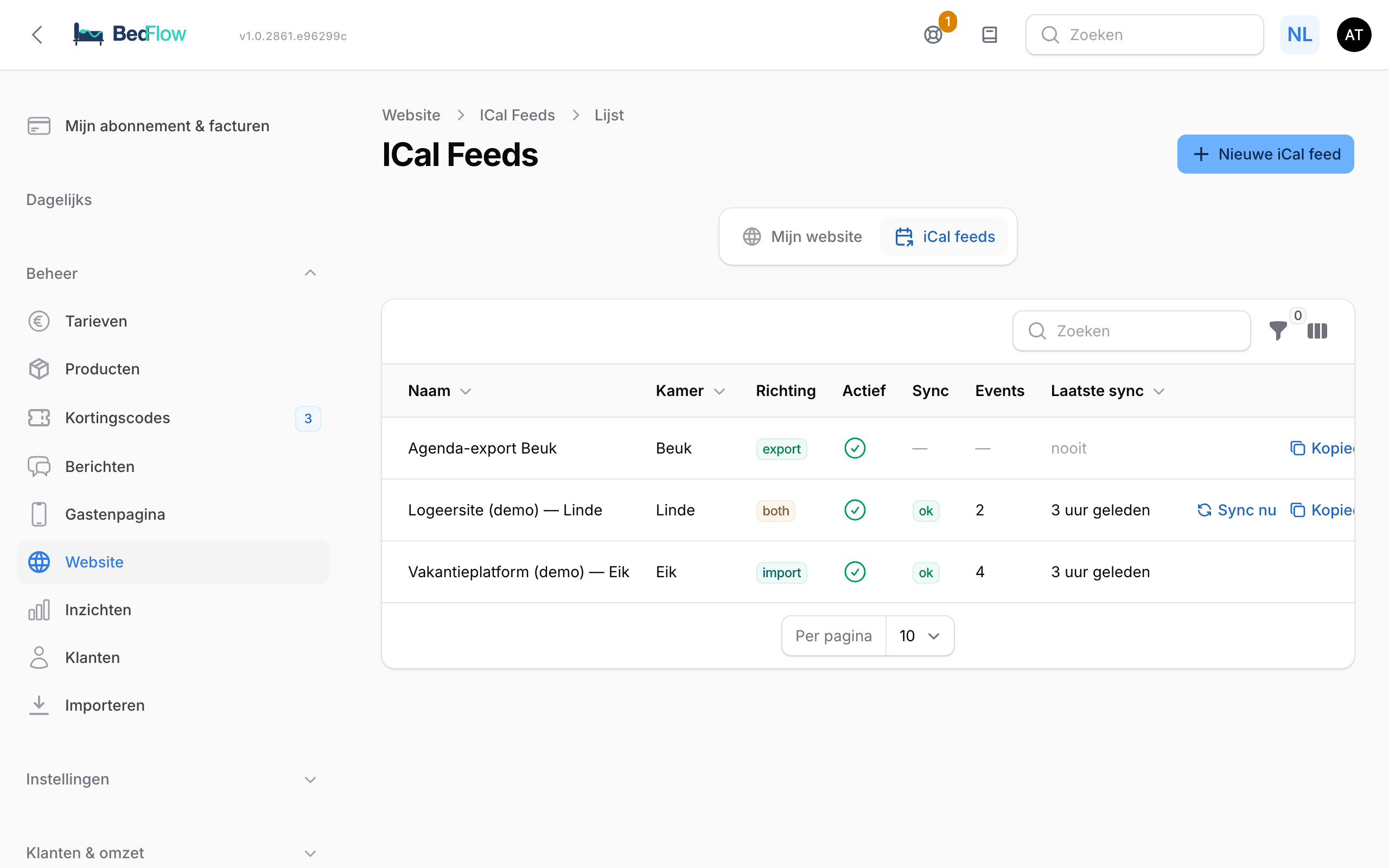
Task: Toggle active status of Logeersite Linde feed
Action: click(x=855, y=510)
